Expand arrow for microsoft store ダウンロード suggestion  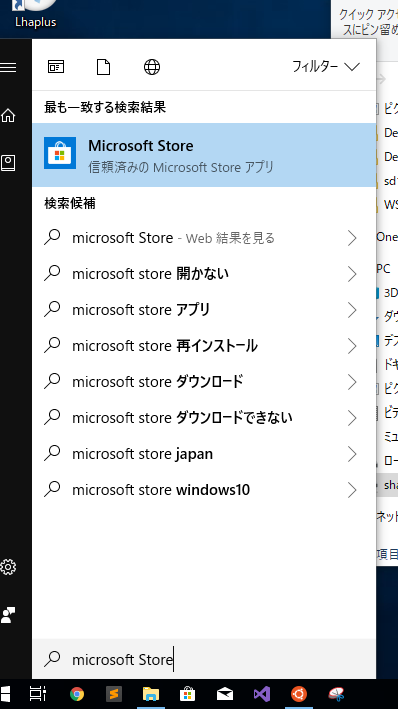pos(352,382)
